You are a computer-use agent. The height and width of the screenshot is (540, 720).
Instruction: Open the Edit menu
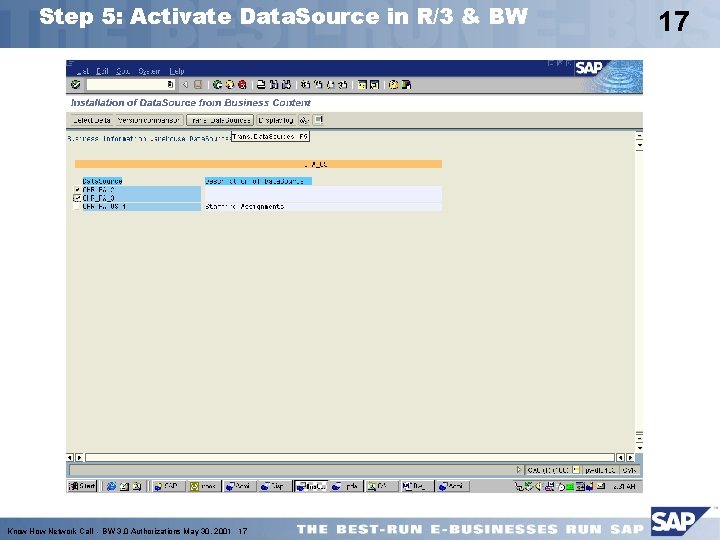click(x=102, y=71)
